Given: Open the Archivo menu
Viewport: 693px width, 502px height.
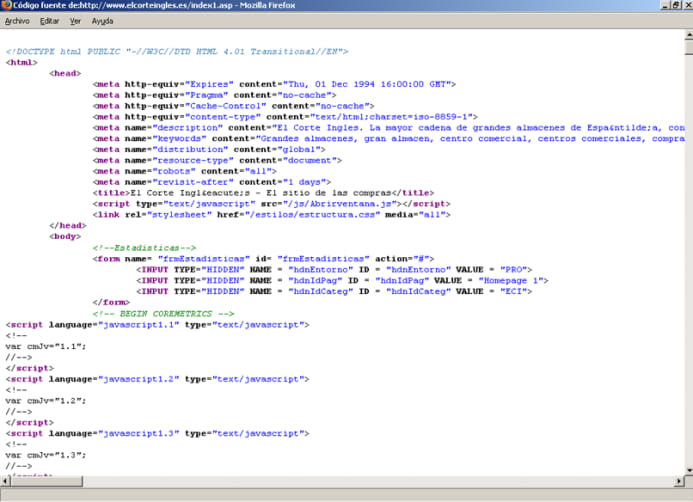Looking at the screenshot, I should [x=17, y=20].
